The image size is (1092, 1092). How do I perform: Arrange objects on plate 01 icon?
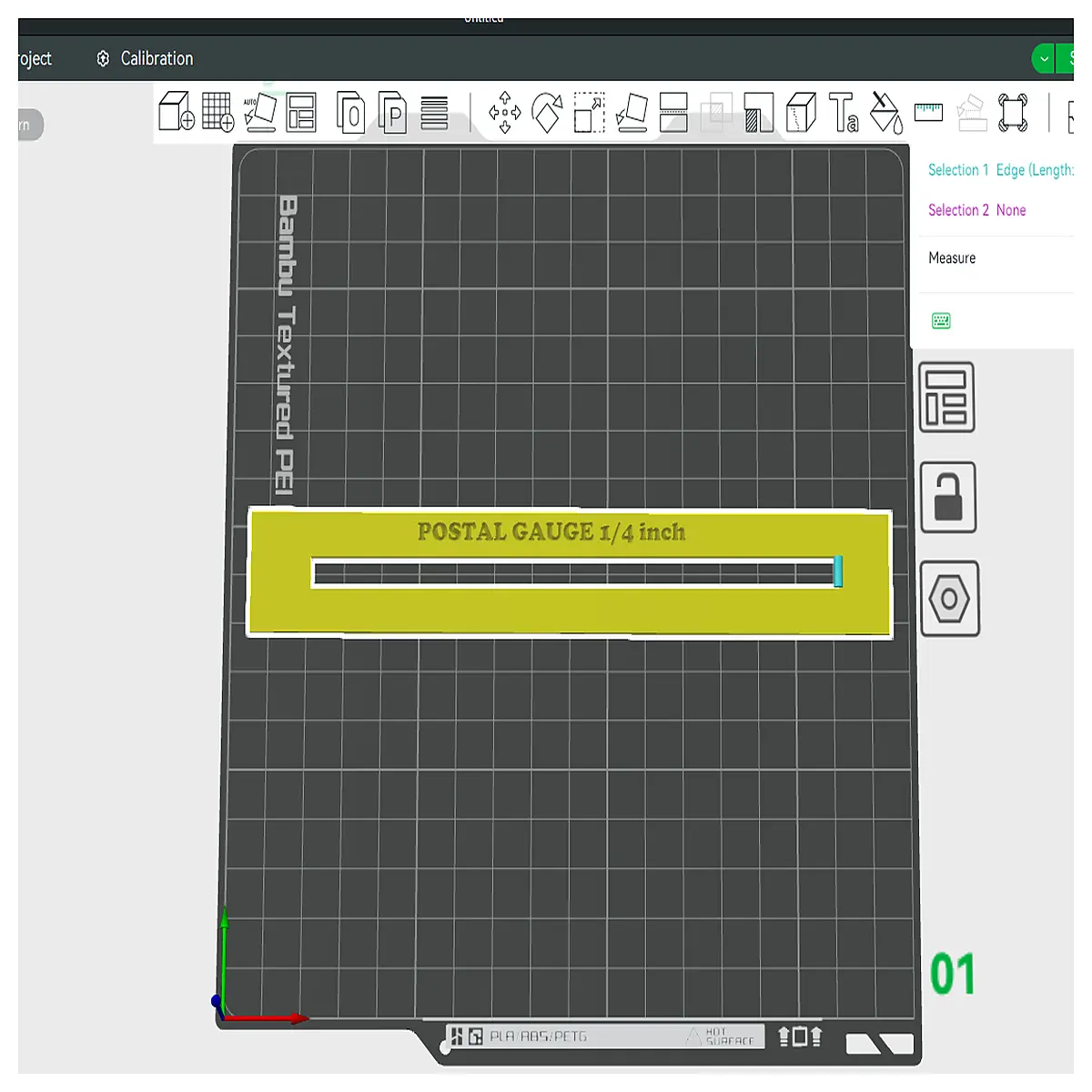[946, 398]
